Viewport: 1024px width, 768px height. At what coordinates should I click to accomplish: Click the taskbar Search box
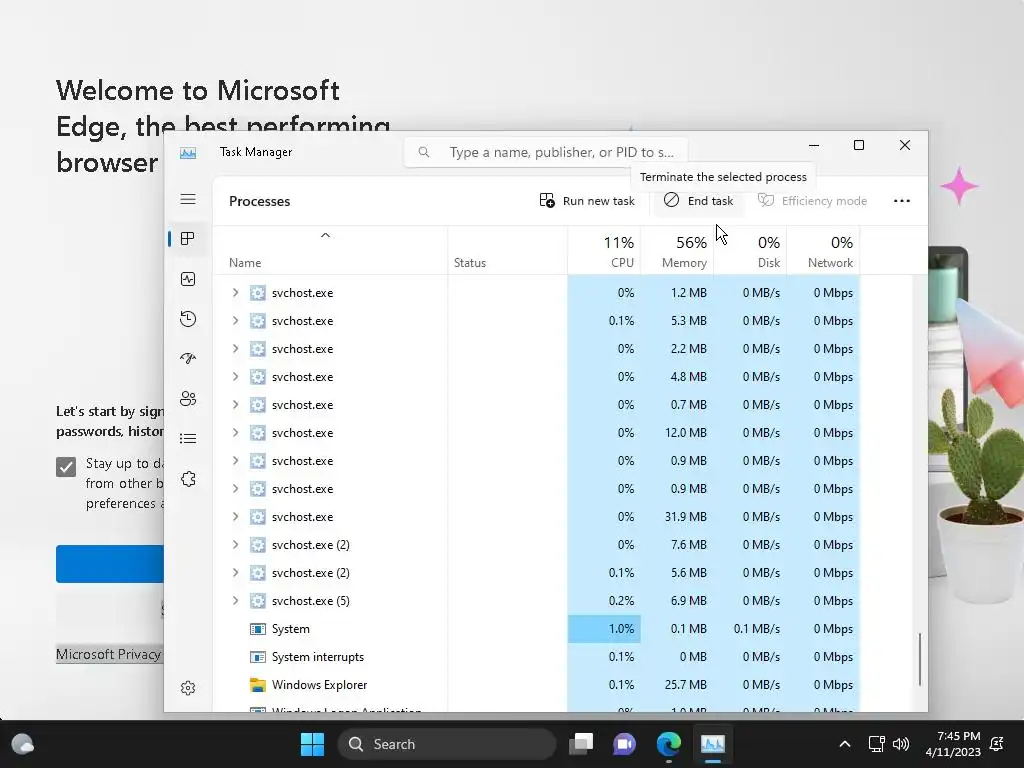(x=447, y=744)
